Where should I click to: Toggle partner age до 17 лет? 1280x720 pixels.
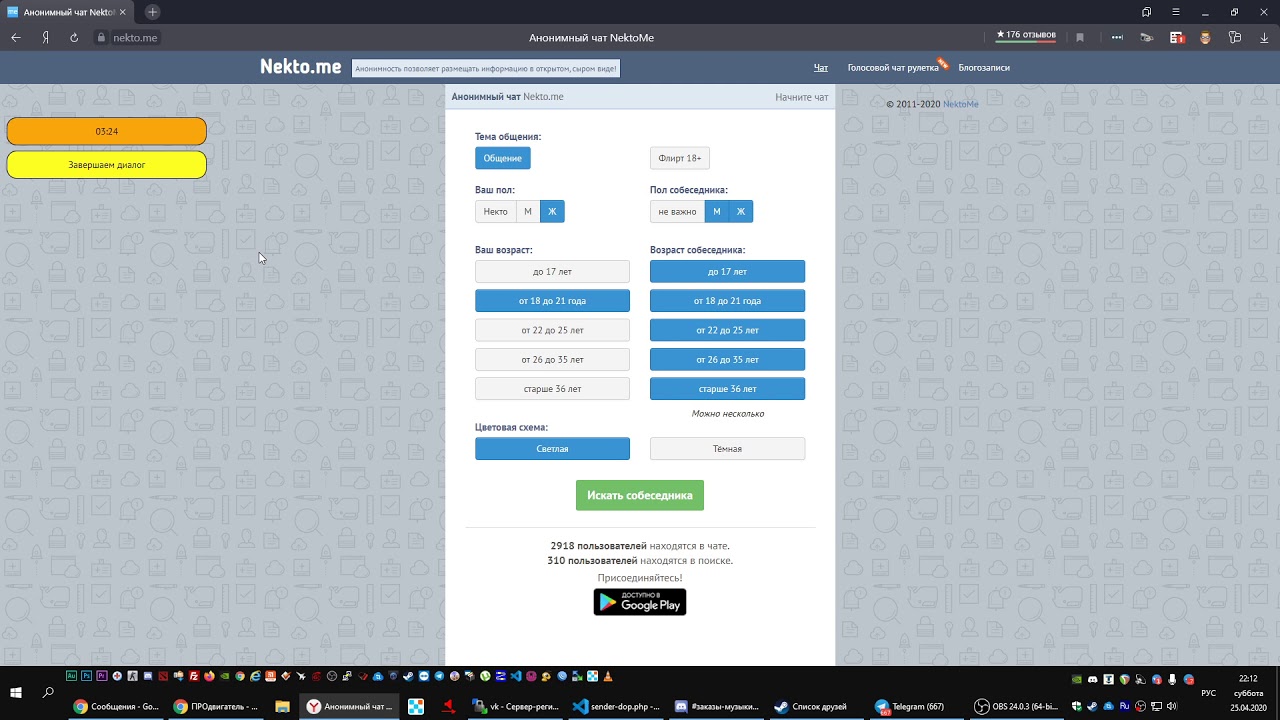pos(727,271)
